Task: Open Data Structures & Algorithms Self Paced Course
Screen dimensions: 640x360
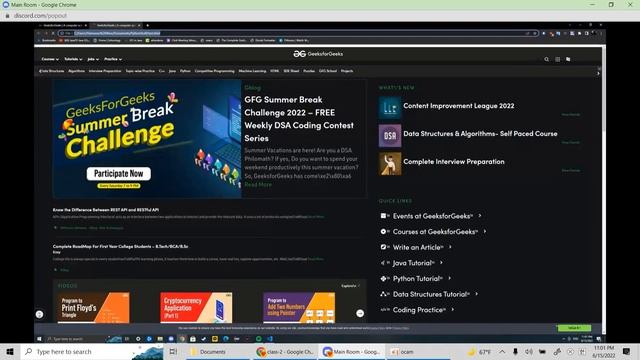Action: pyautogui.click(x=480, y=133)
